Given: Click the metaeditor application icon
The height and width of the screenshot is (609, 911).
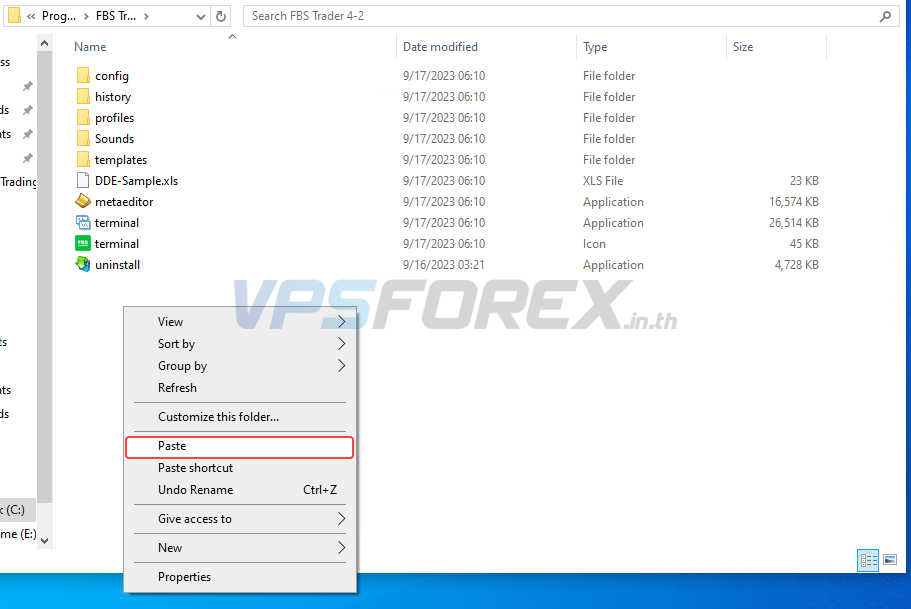Looking at the screenshot, I should 83,202.
